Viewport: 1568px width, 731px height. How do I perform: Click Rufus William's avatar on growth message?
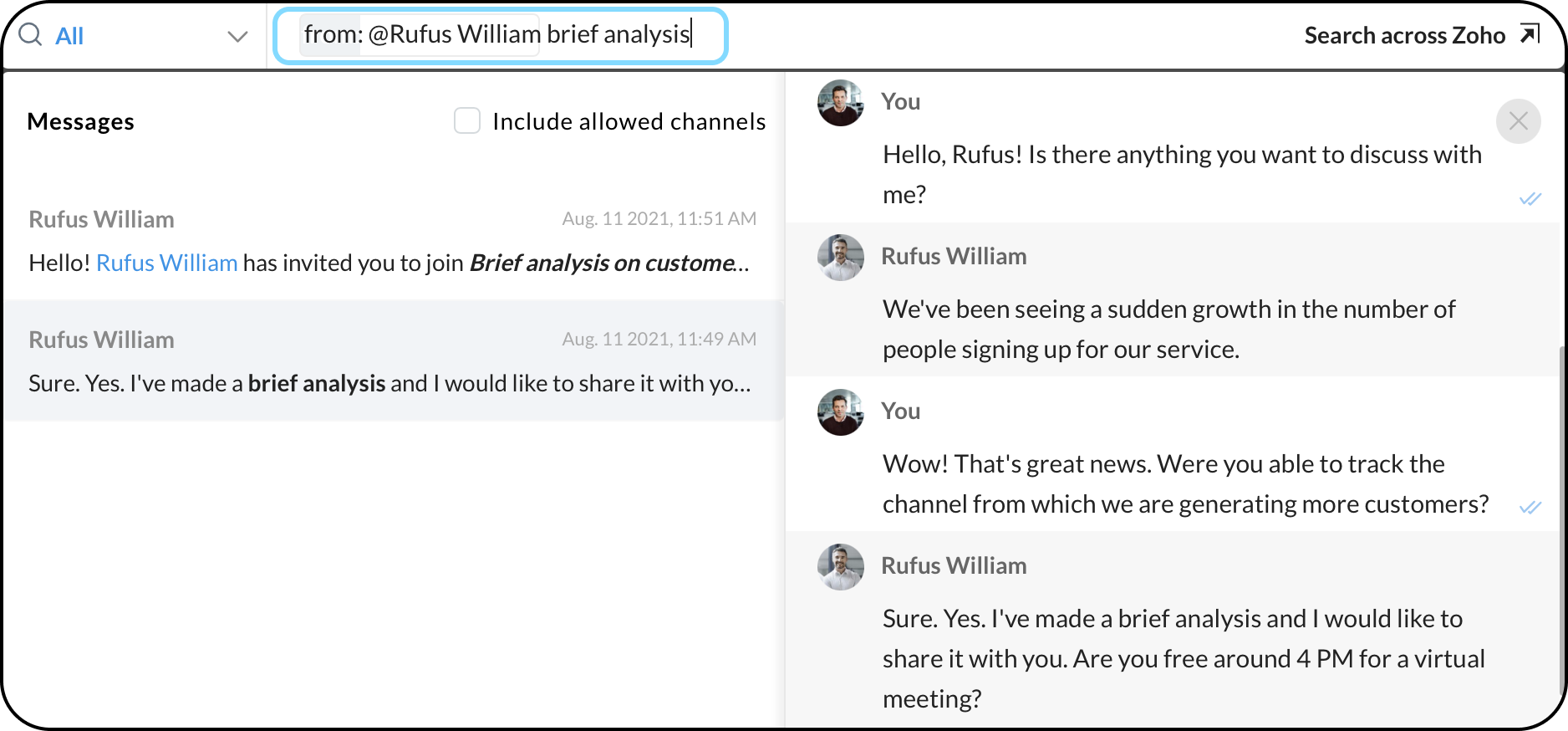[x=840, y=258]
